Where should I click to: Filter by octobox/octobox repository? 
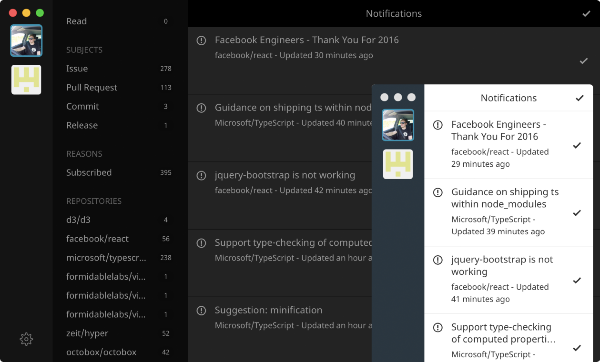click(x=119, y=352)
